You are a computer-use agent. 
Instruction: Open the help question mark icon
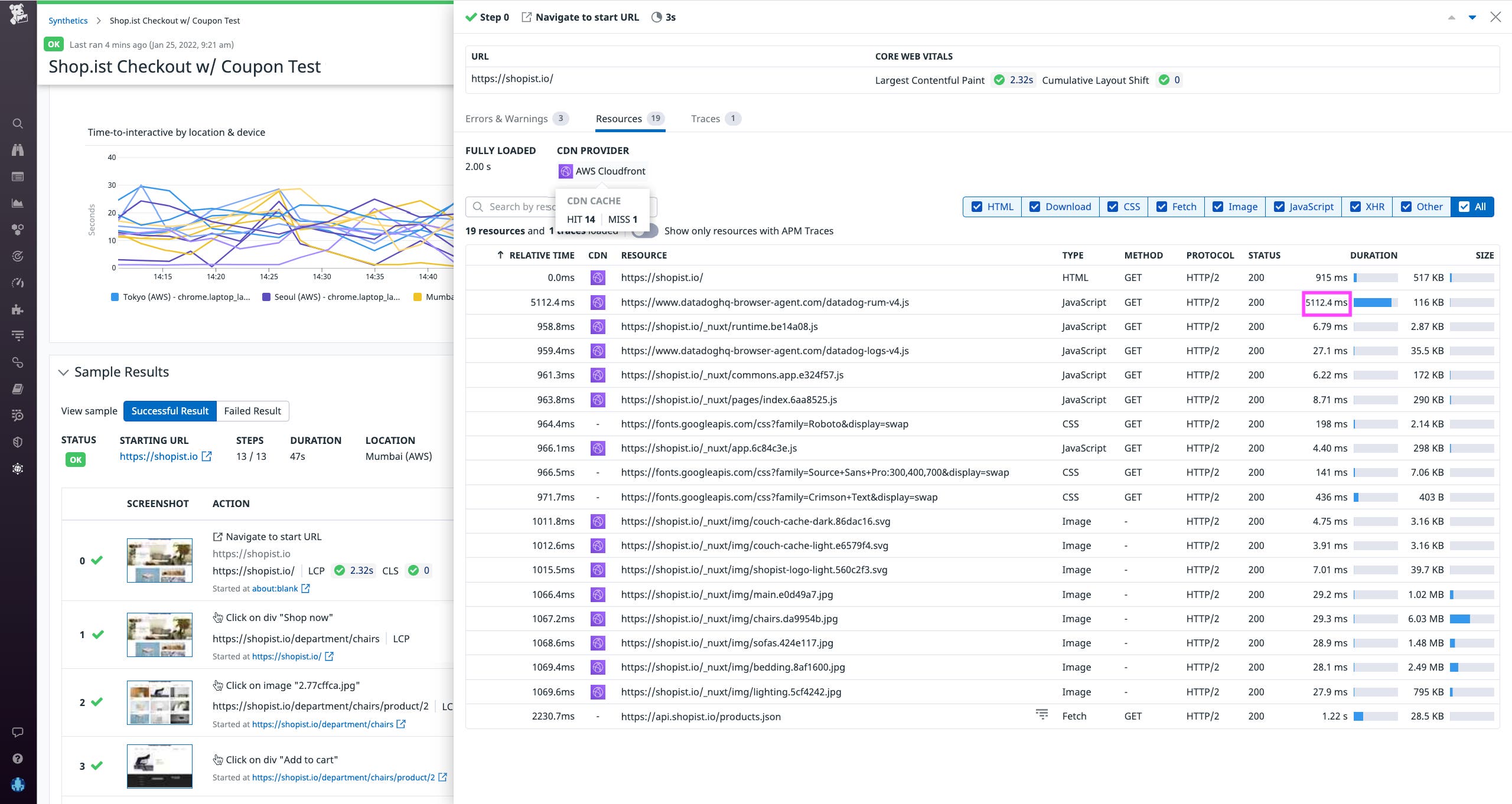(18, 759)
